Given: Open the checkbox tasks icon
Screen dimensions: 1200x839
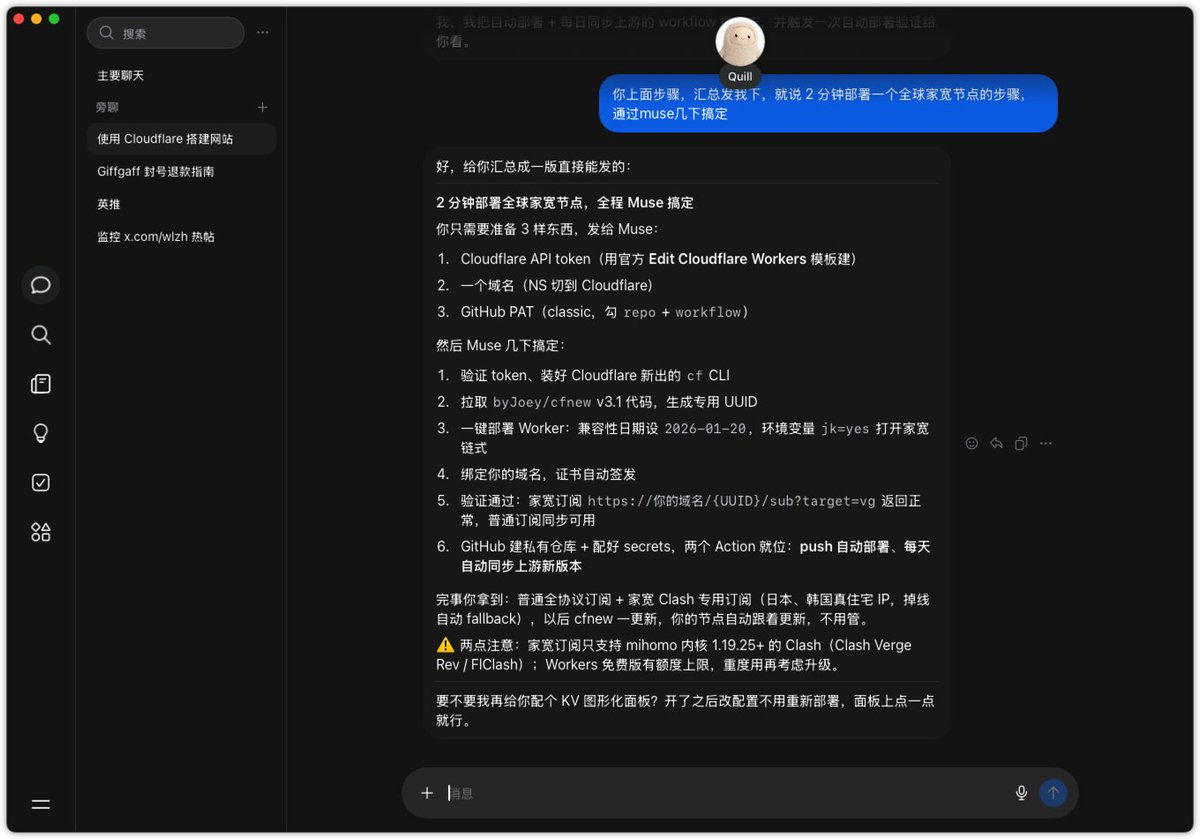Looking at the screenshot, I should tap(41, 483).
